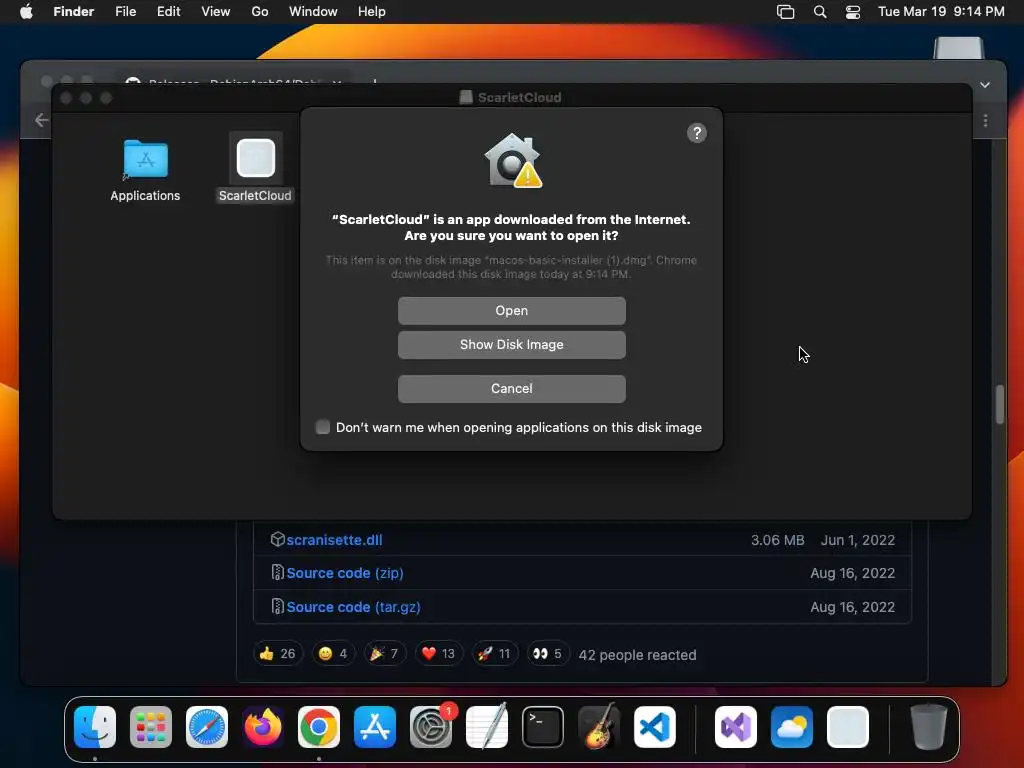The width and height of the screenshot is (1024, 768).
Task: Open Visual Studio Code from Dock
Action: point(655,727)
